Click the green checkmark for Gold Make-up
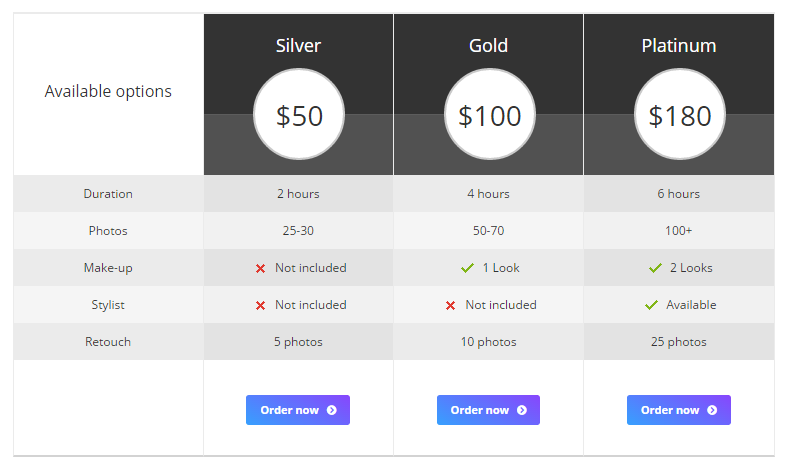The width and height of the screenshot is (795, 476). (467, 268)
